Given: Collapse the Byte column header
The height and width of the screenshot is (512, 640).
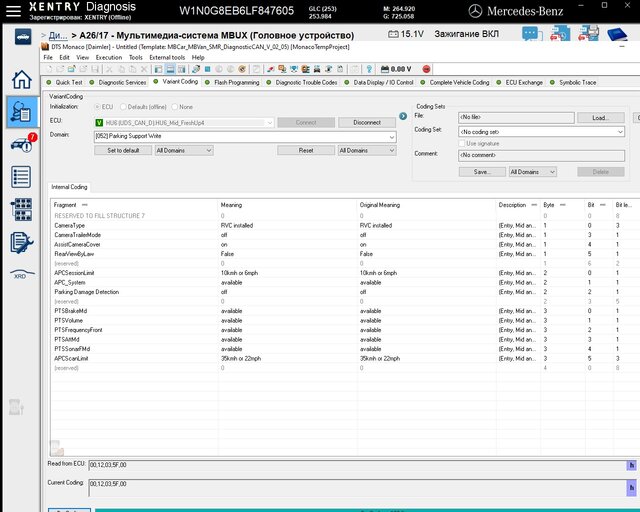Looking at the screenshot, I should [x=562, y=205].
